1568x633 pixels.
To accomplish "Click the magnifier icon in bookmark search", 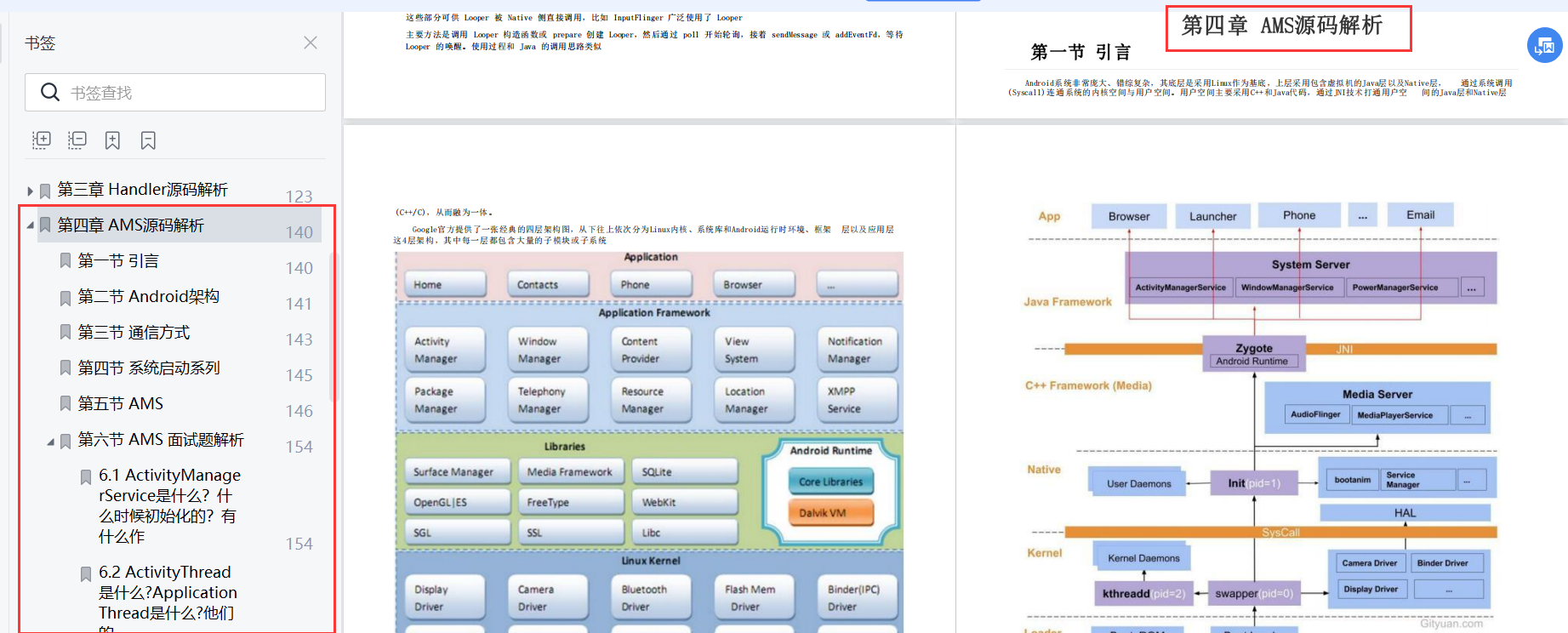I will 50,92.
